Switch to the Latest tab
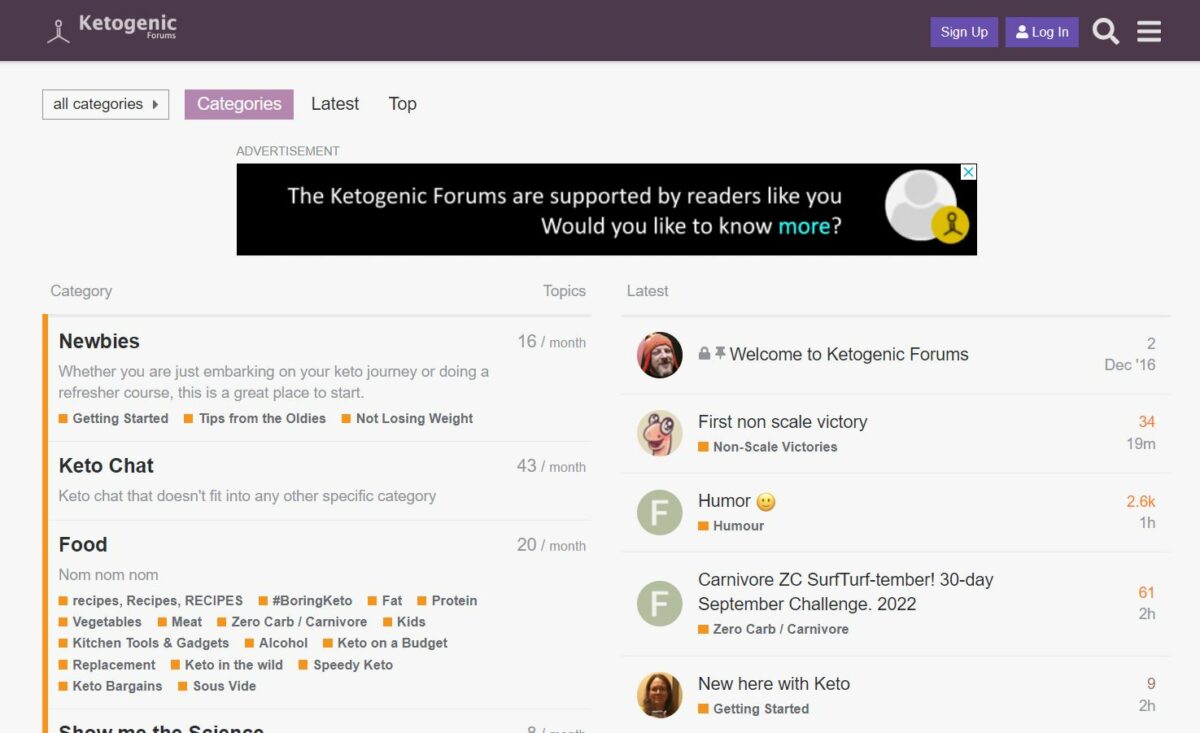Screen dimensions: 1200x733 [x=335, y=104]
